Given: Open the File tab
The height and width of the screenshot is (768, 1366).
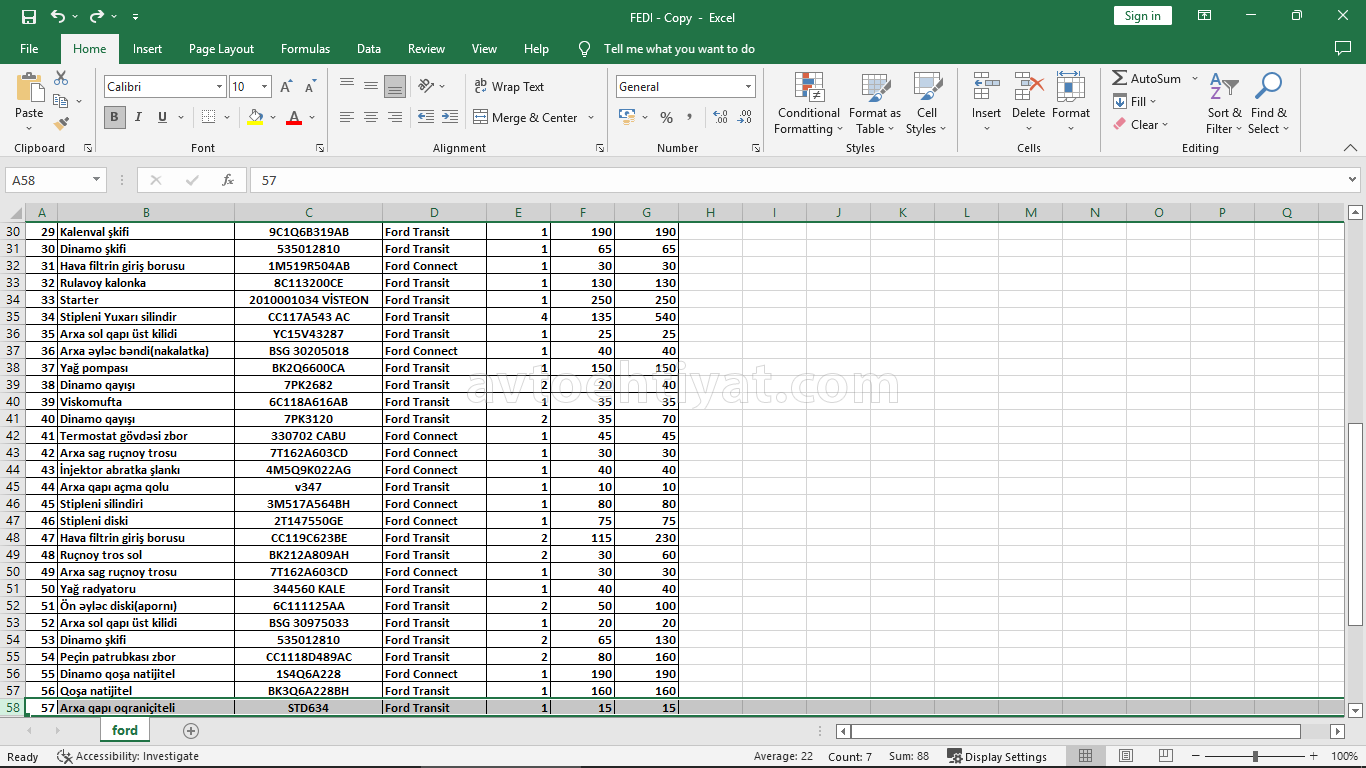Looking at the screenshot, I should pos(29,49).
